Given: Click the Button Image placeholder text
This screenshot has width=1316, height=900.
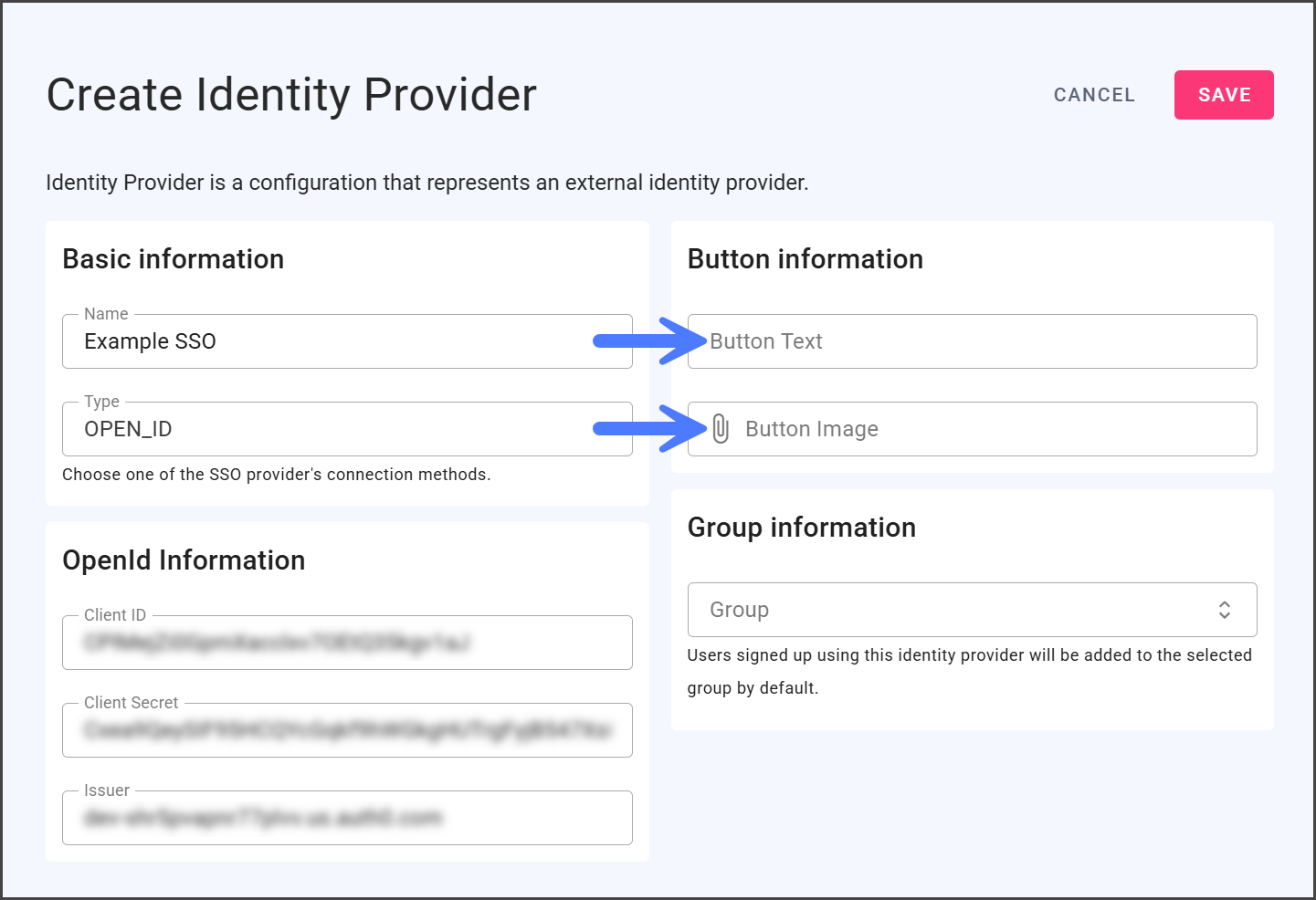Looking at the screenshot, I should coord(811,429).
